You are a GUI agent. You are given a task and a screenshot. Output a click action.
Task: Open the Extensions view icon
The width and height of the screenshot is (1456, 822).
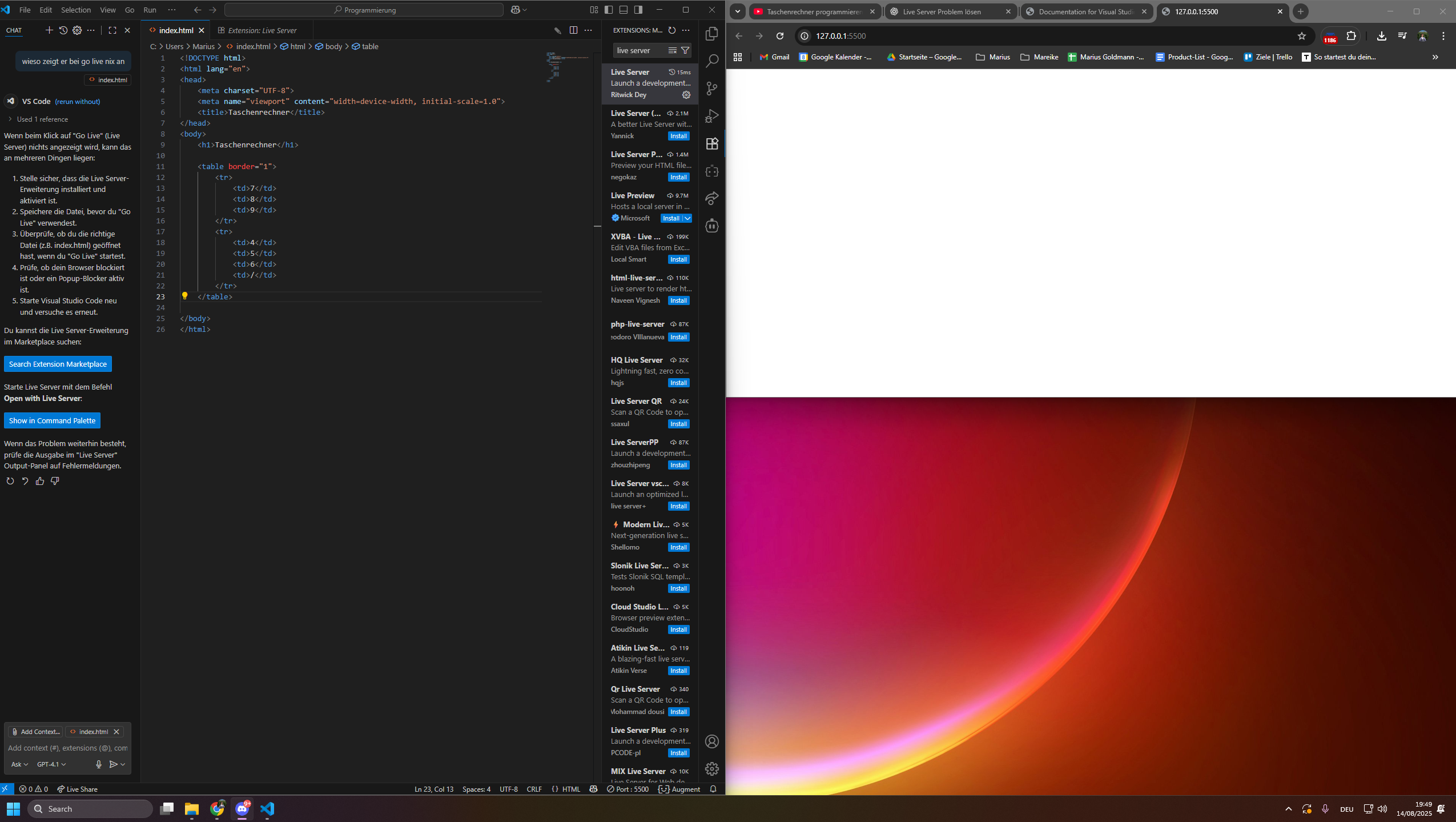(x=711, y=143)
